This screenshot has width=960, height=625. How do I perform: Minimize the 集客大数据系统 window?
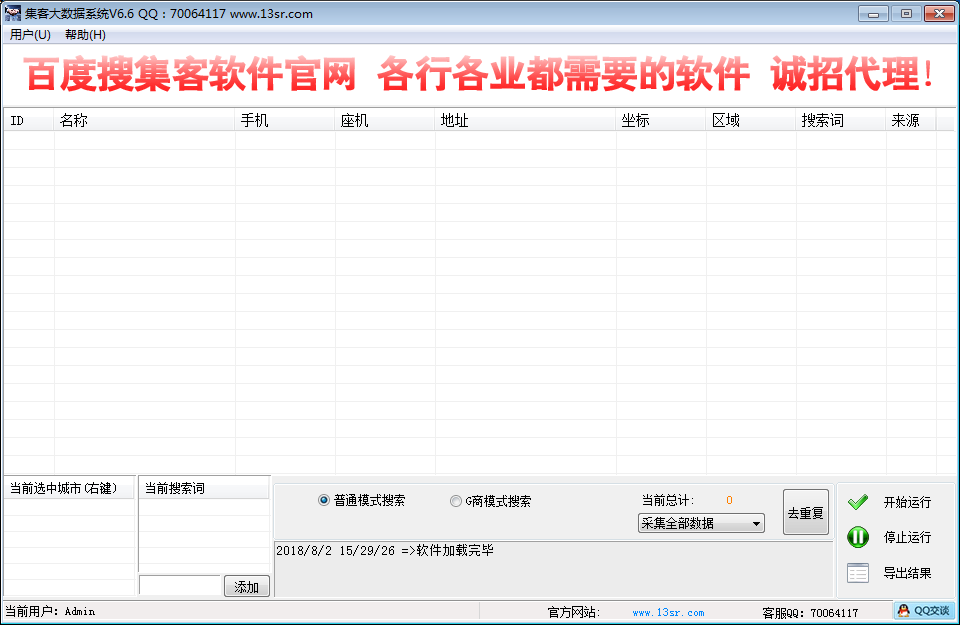click(874, 13)
